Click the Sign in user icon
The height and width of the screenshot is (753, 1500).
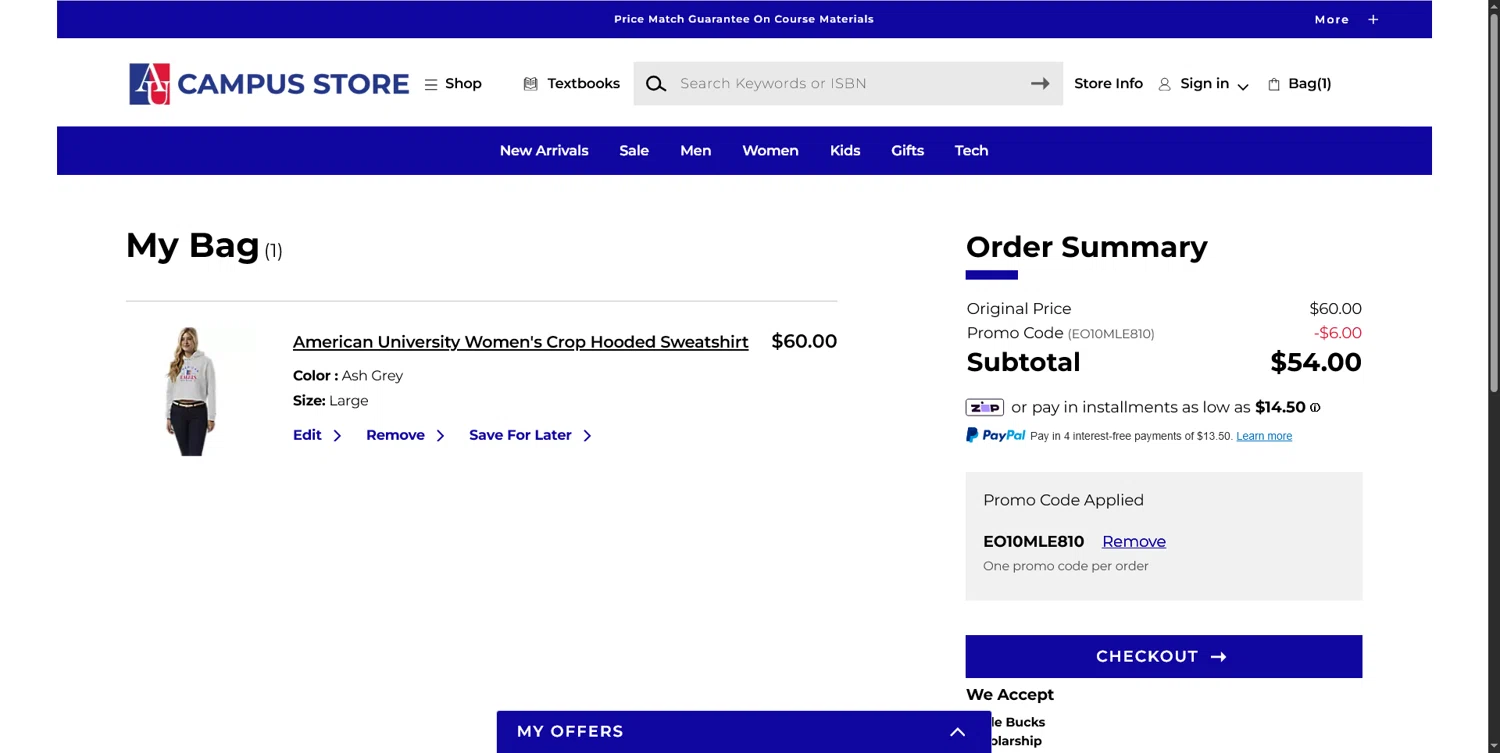[x=1164, y=85]
